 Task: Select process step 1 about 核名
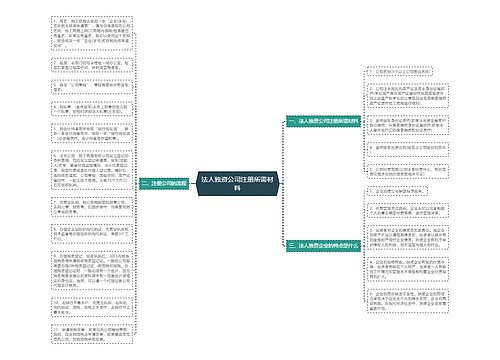[92, 33]
